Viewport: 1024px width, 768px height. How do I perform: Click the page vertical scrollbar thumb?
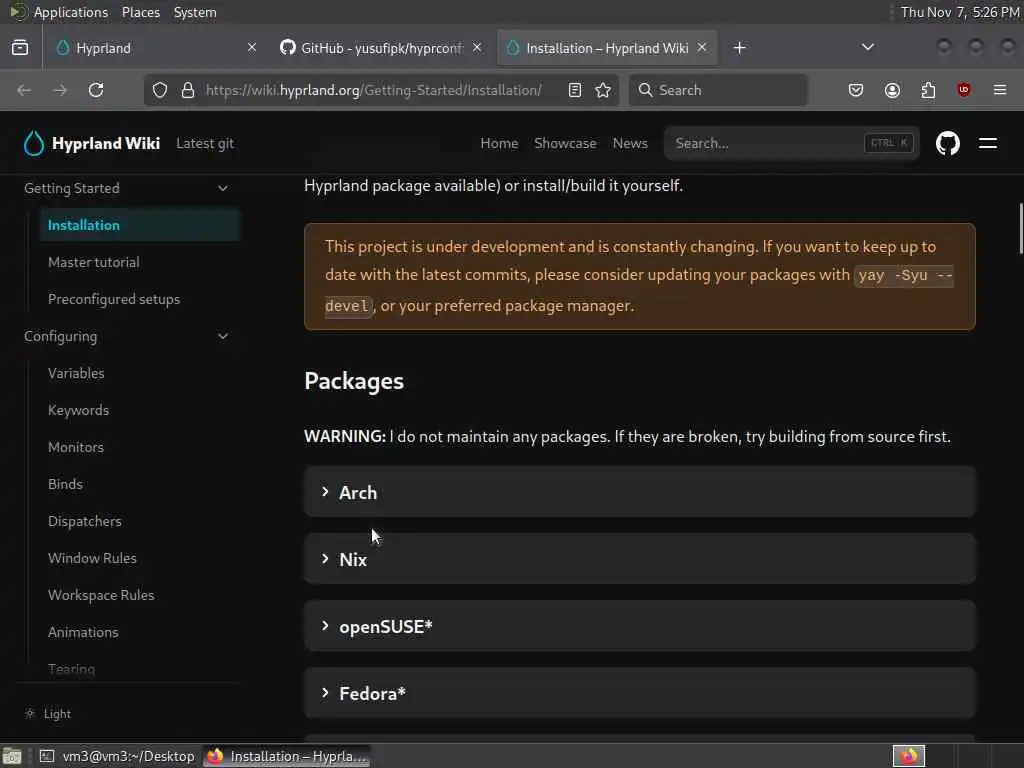(1021, 229)
